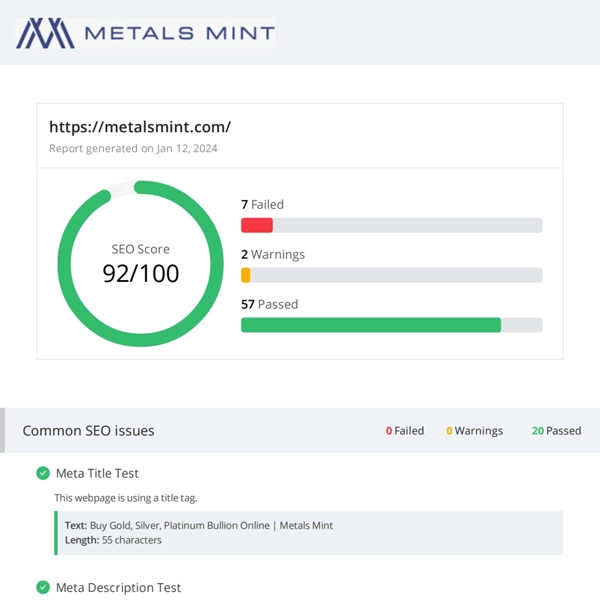Screen dimensions: 600x600
Task: Click the green checkmark beside Meta Description Test
Action: (x=42, y=587)
